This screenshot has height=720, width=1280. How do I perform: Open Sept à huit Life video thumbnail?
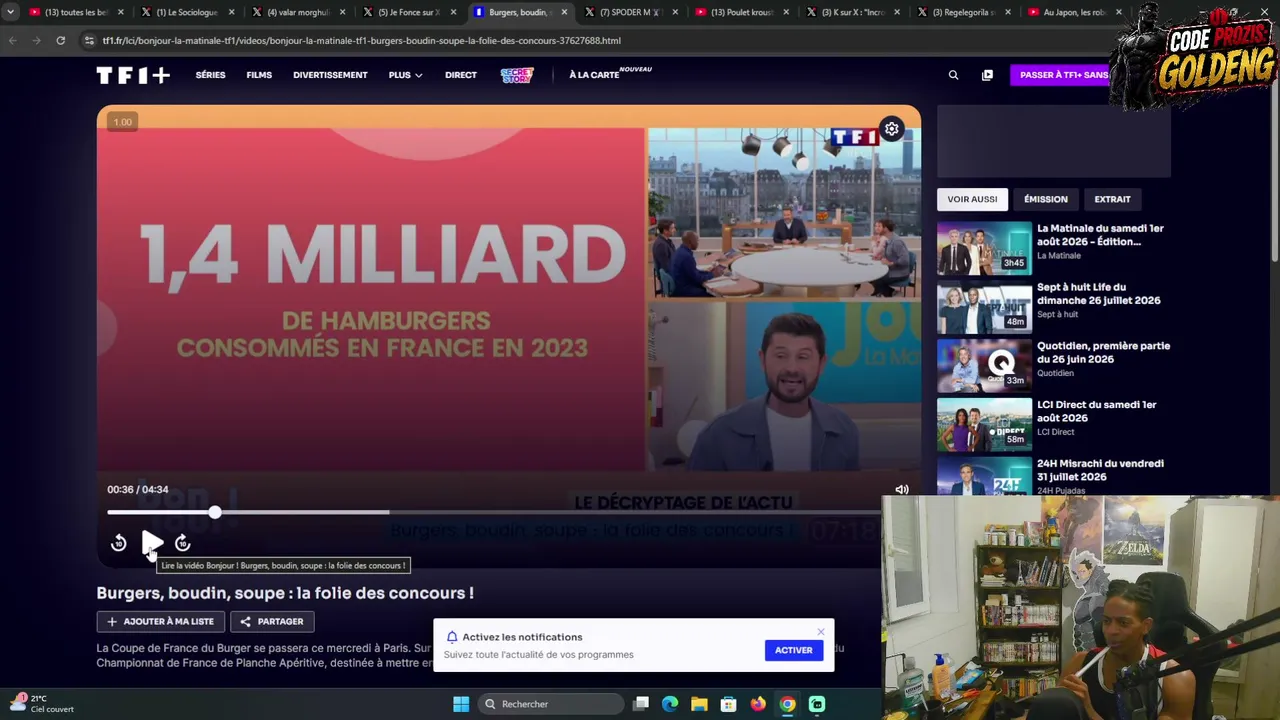tap(984, 307)
